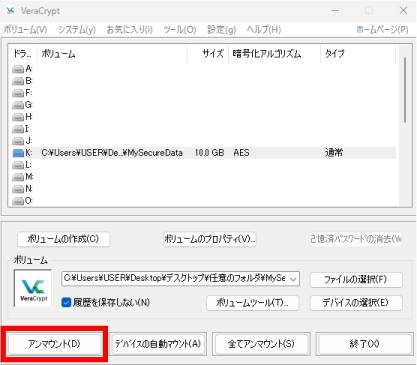This screenshot has height=365, width=417.
Task: Click the サイズ column header
Action: pos(208,54)
